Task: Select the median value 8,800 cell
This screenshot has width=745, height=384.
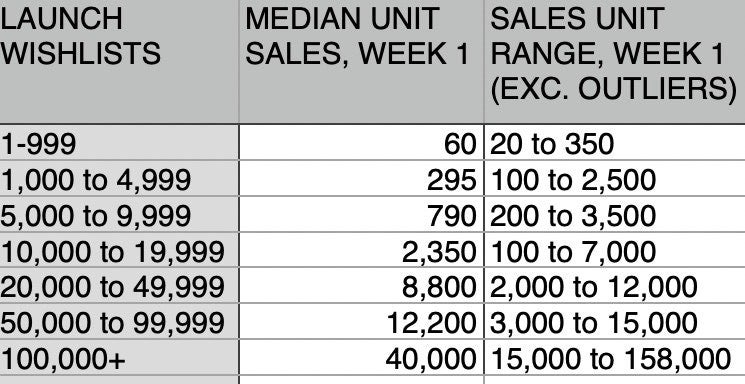Action: 361,286
